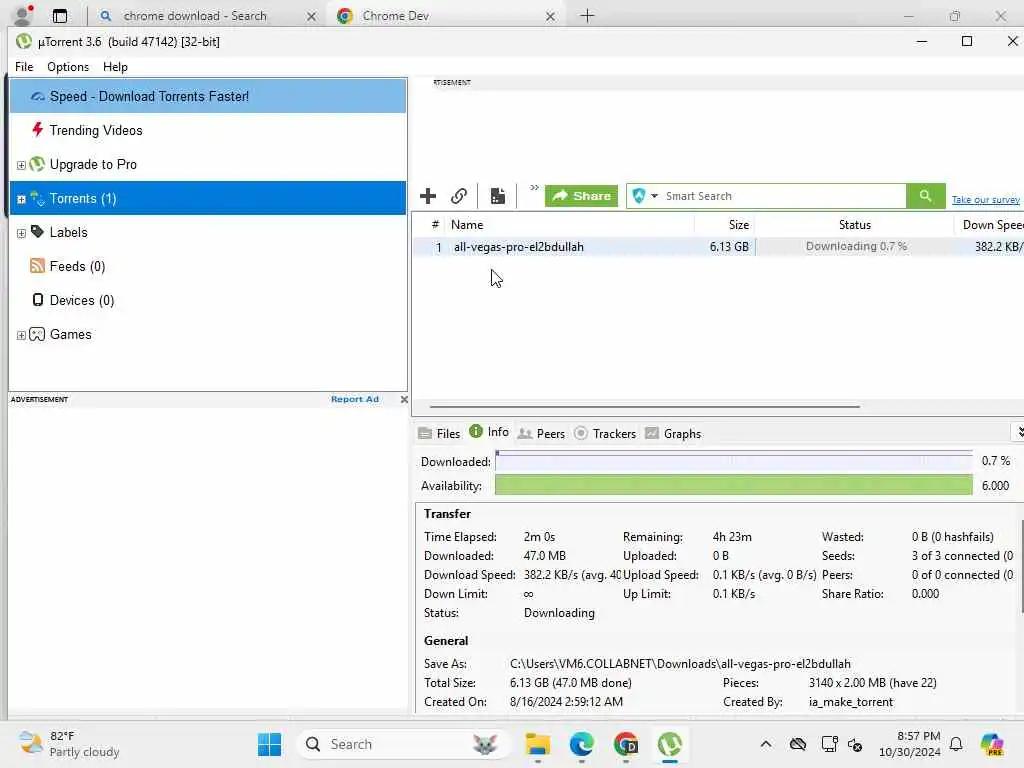Click the browser tab-groups icon

point(59,16)
